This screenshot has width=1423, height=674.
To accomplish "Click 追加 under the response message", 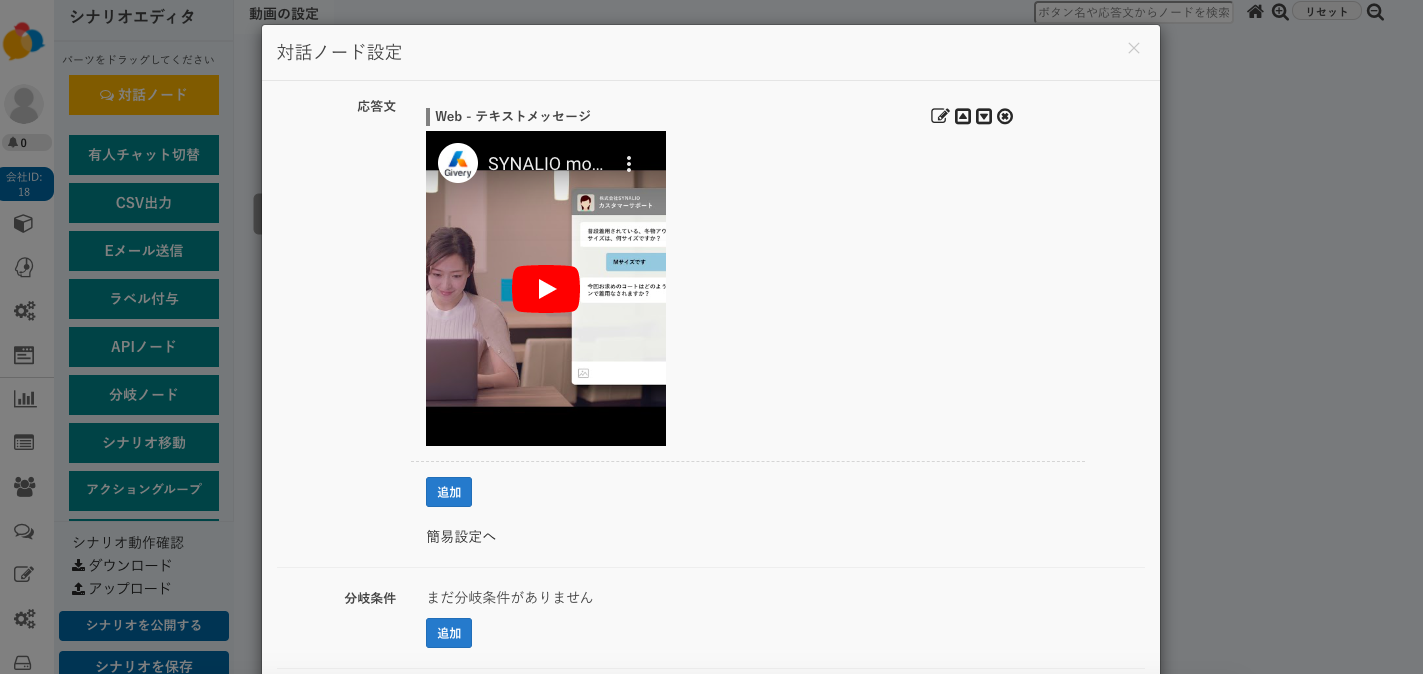I will pos(449,492).
